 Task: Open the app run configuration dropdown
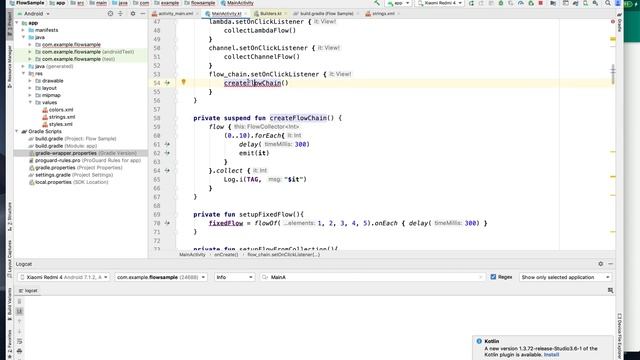(x=399, y=3)
